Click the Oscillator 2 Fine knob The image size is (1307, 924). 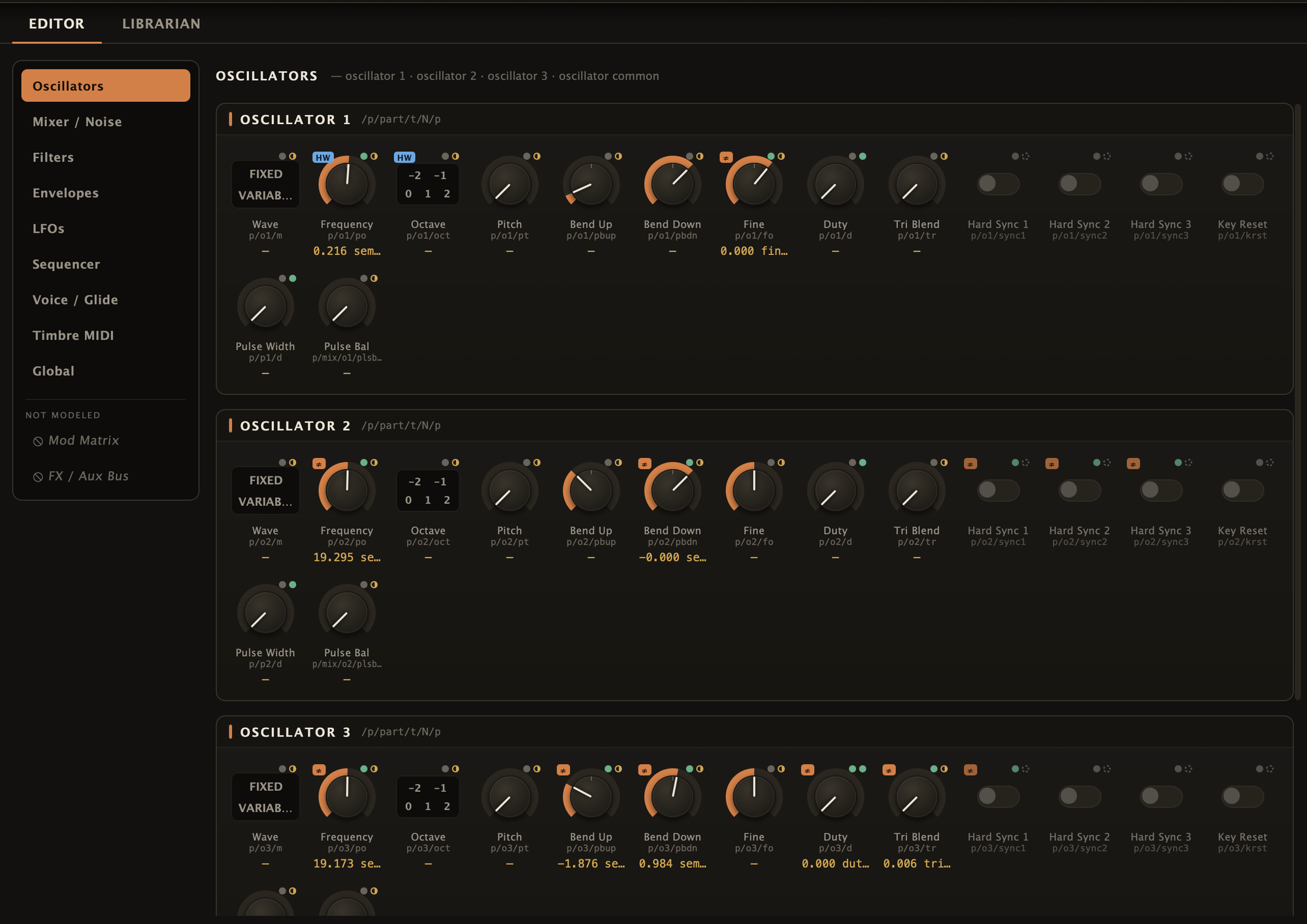(x=753, y=490)
